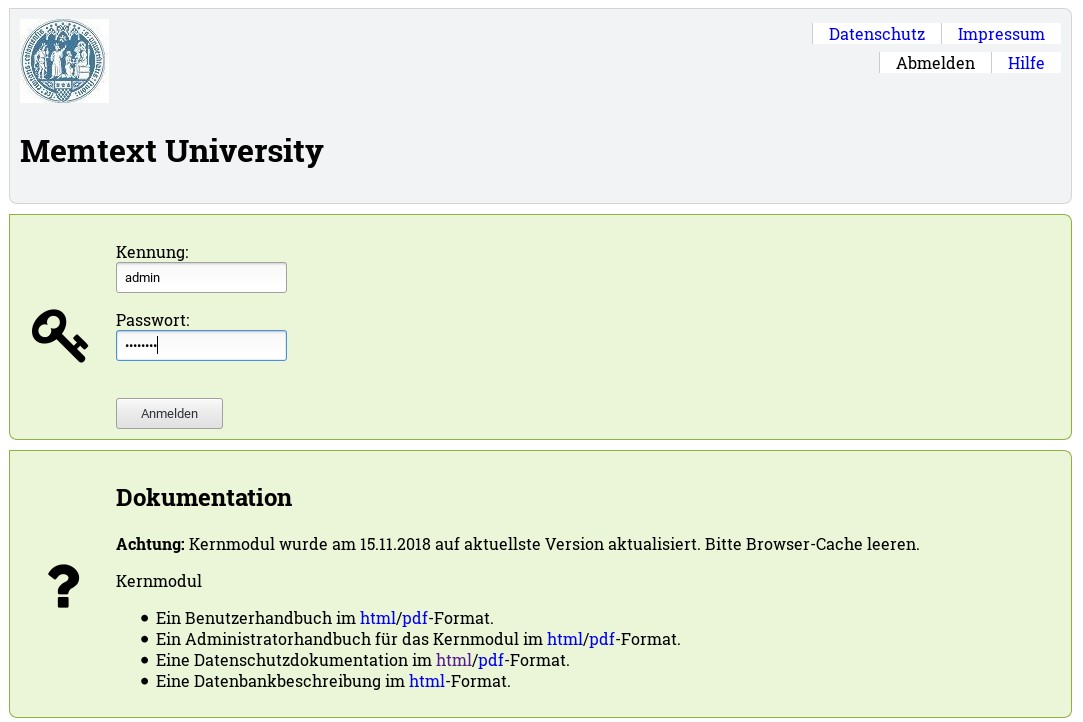Viewport: 1083px width, 722px height.
Task: Click the Memtext University heading
Action: [x=171, y=151]
